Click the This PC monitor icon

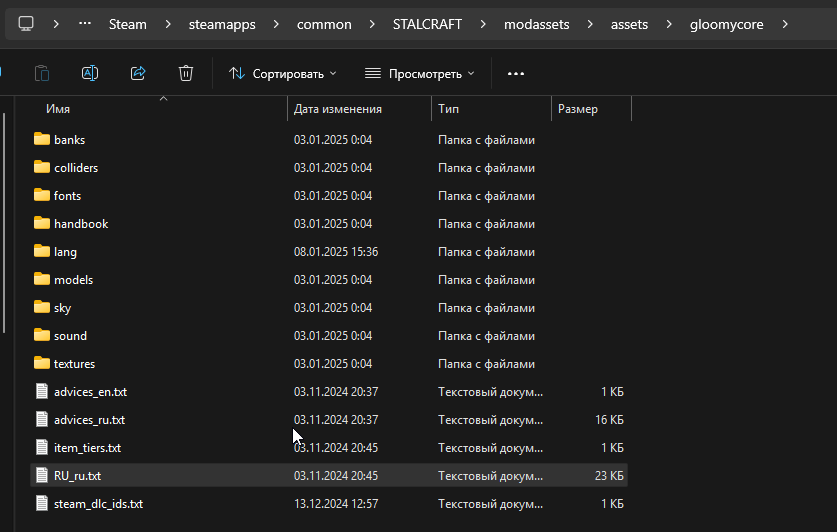tap(26, 24)
